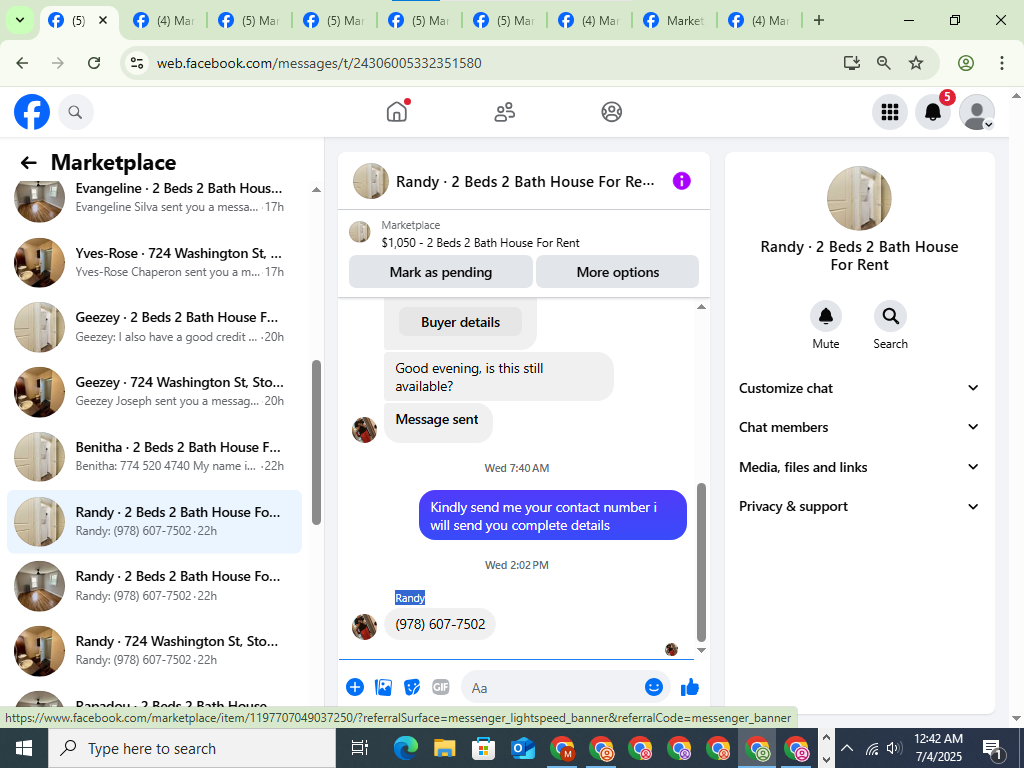The image size is (1024, 768).
Task: Open Randy 724 Washington St conversation
Action: pyautogui.click(x=155, y=650)
